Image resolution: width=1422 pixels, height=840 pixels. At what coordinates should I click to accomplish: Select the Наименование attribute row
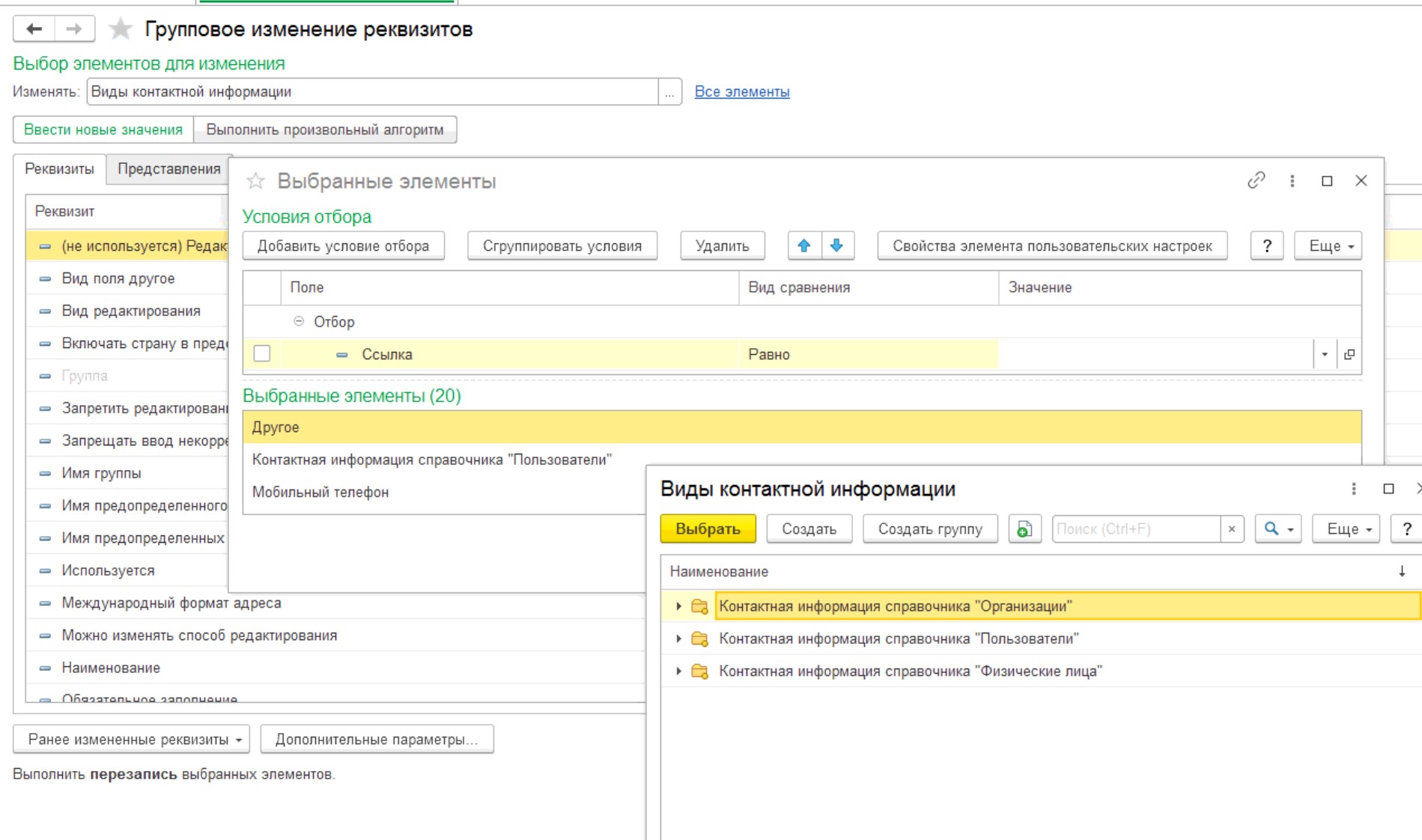[335, 668]
